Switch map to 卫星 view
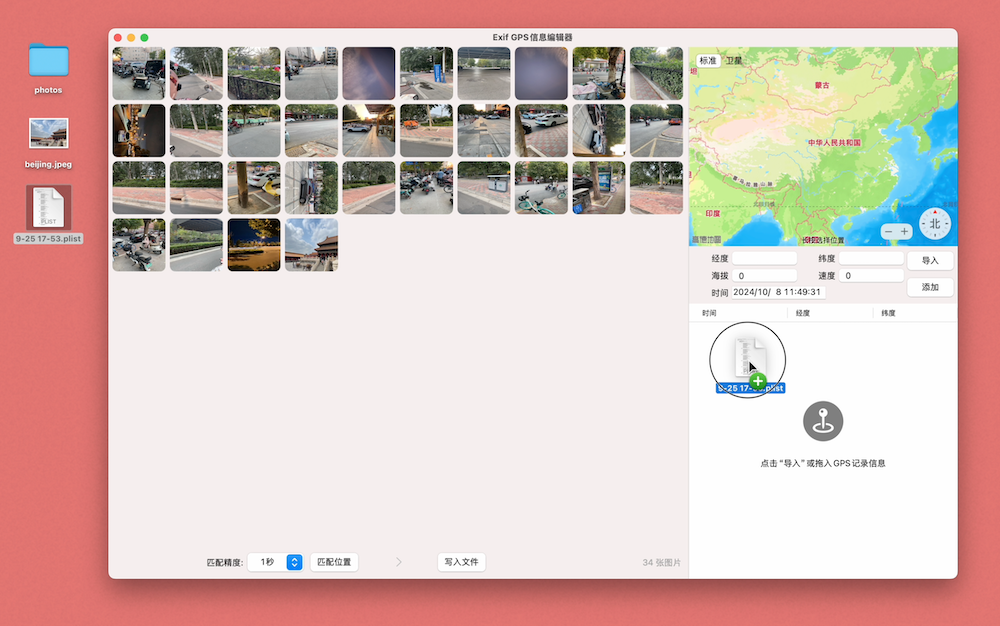 click(x=733, y=61)
